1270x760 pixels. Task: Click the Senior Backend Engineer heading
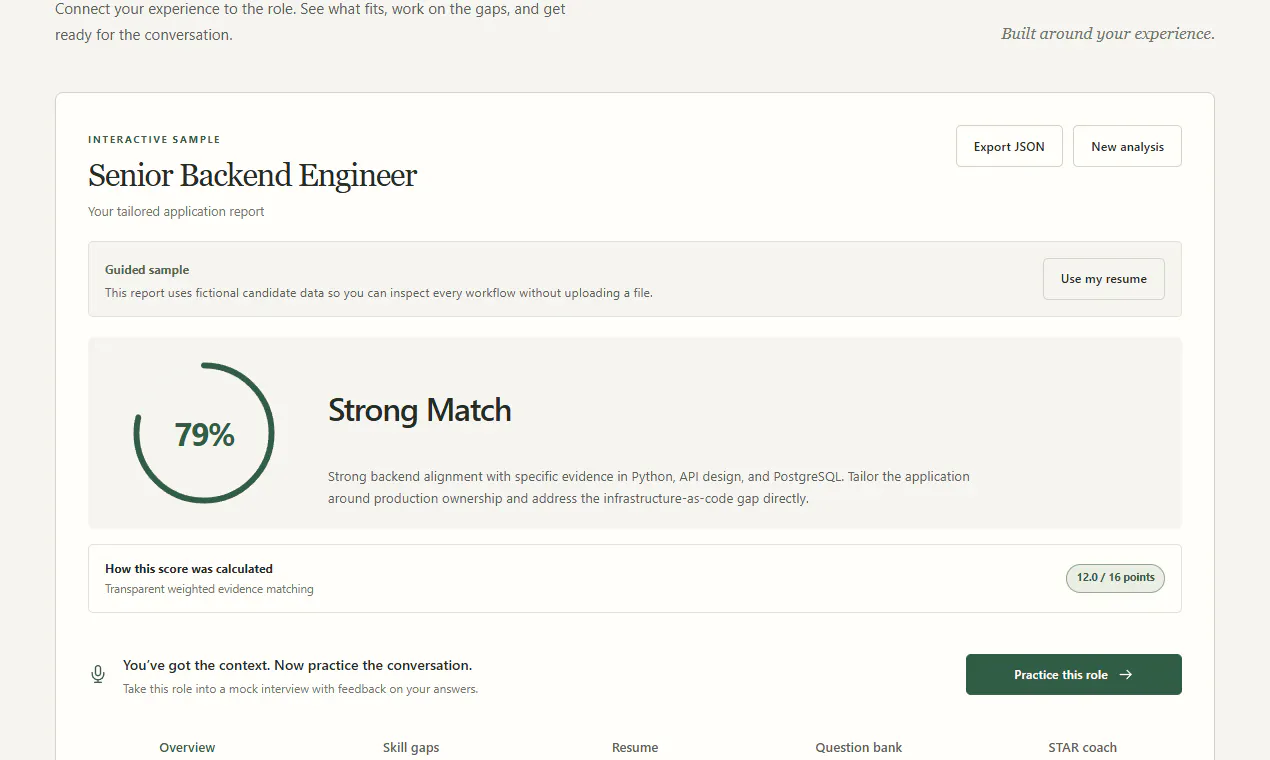point(252,176)
